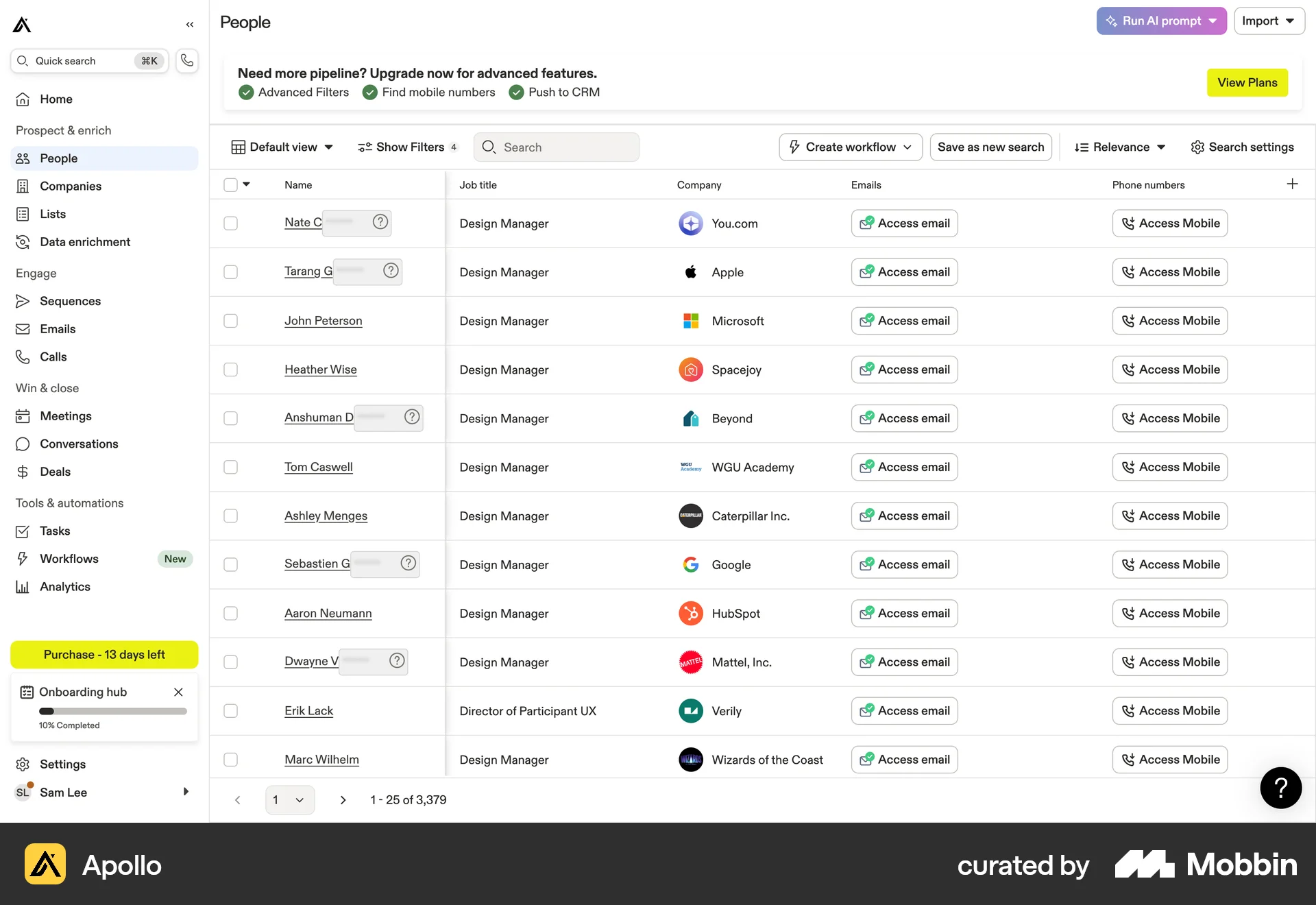Expand the Relevance sort dropdown
This screenshot has height=905, width=1316.
[1119, 147]
